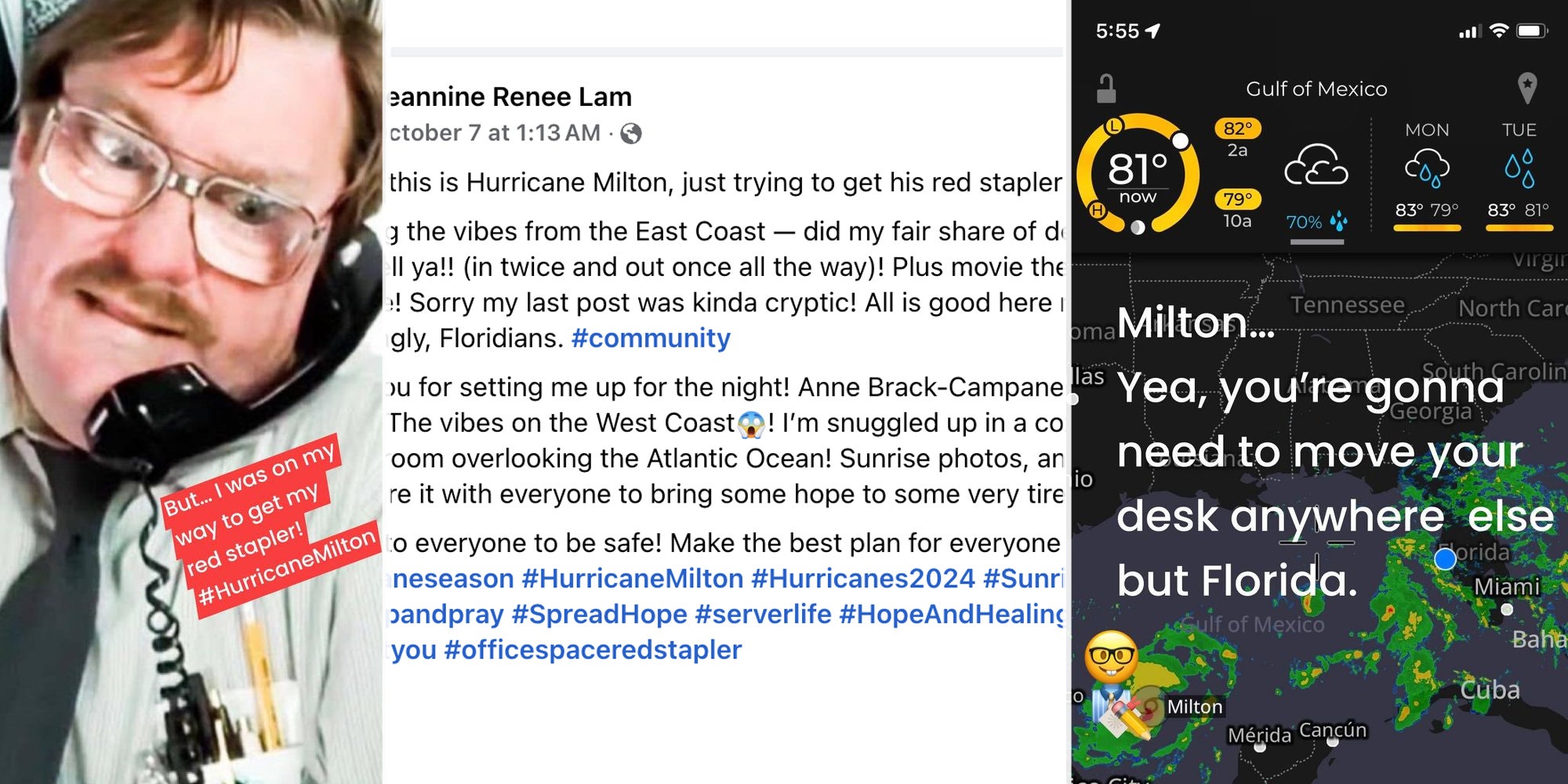Image resolution: width=1568 pixels, height=784 pixels.
Task: Tap the Miami city marker on map
Action: [x=1506, y=608]
